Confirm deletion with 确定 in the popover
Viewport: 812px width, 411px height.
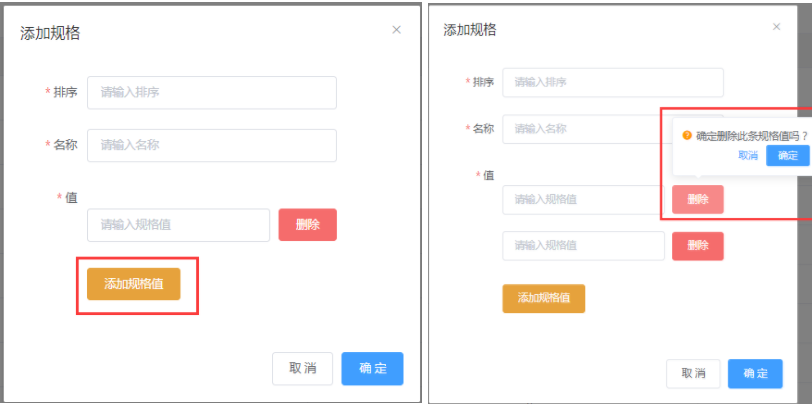click(788, 155)
